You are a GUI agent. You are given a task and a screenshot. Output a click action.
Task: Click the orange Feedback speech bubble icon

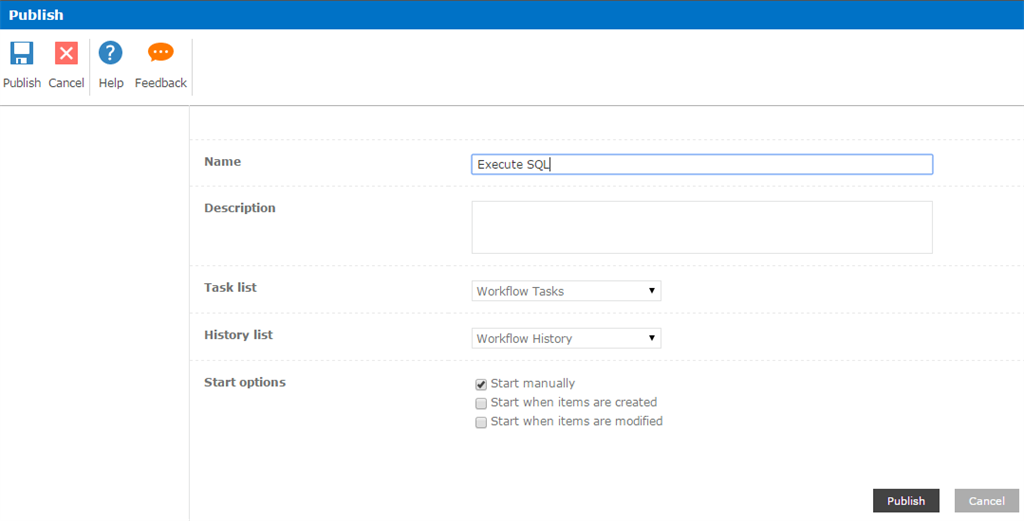160,53
